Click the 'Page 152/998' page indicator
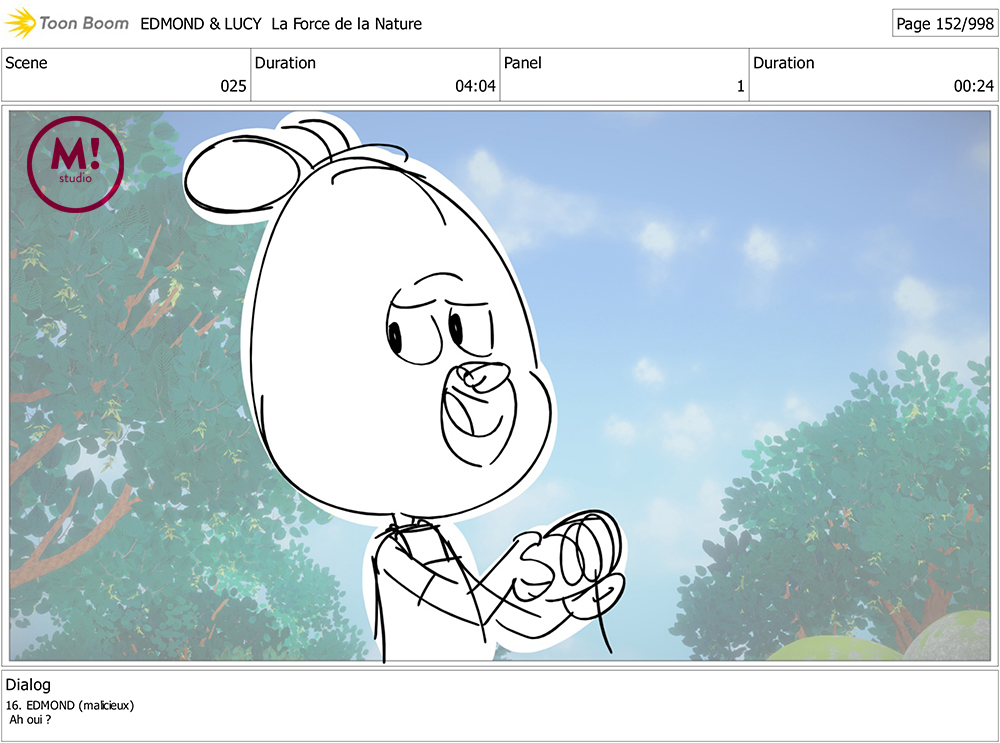This screenshot has height=743, width=1000. click(945, 24)
